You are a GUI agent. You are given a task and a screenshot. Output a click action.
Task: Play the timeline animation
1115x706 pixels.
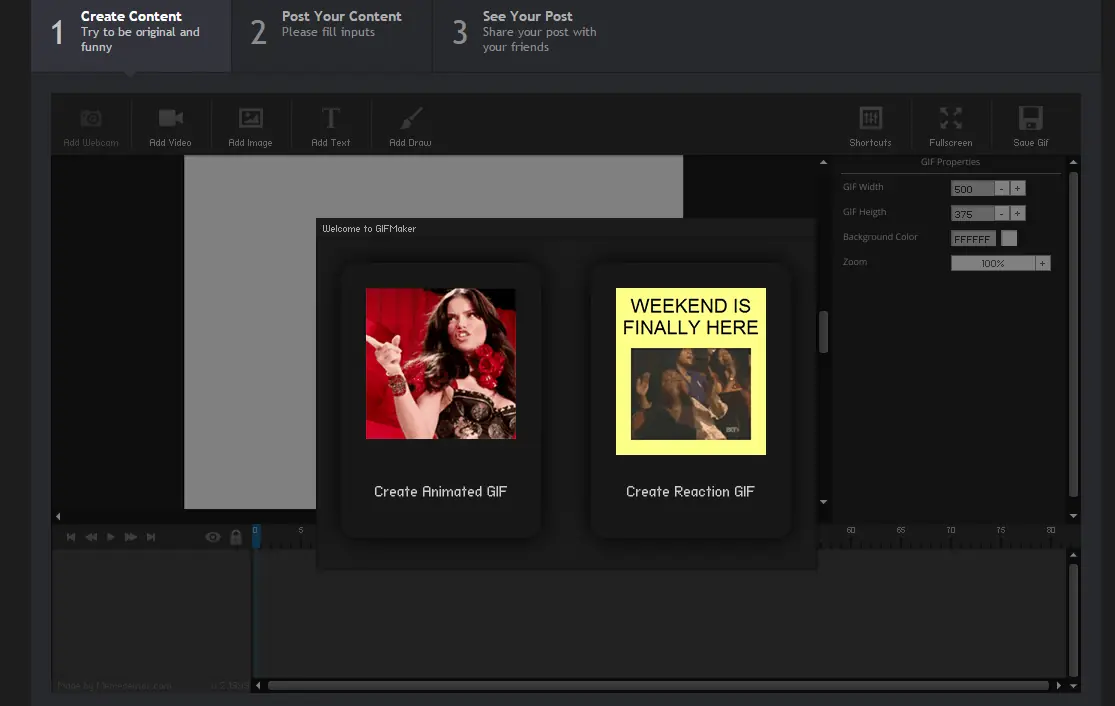pyautogui.click(x=110, y=537)
